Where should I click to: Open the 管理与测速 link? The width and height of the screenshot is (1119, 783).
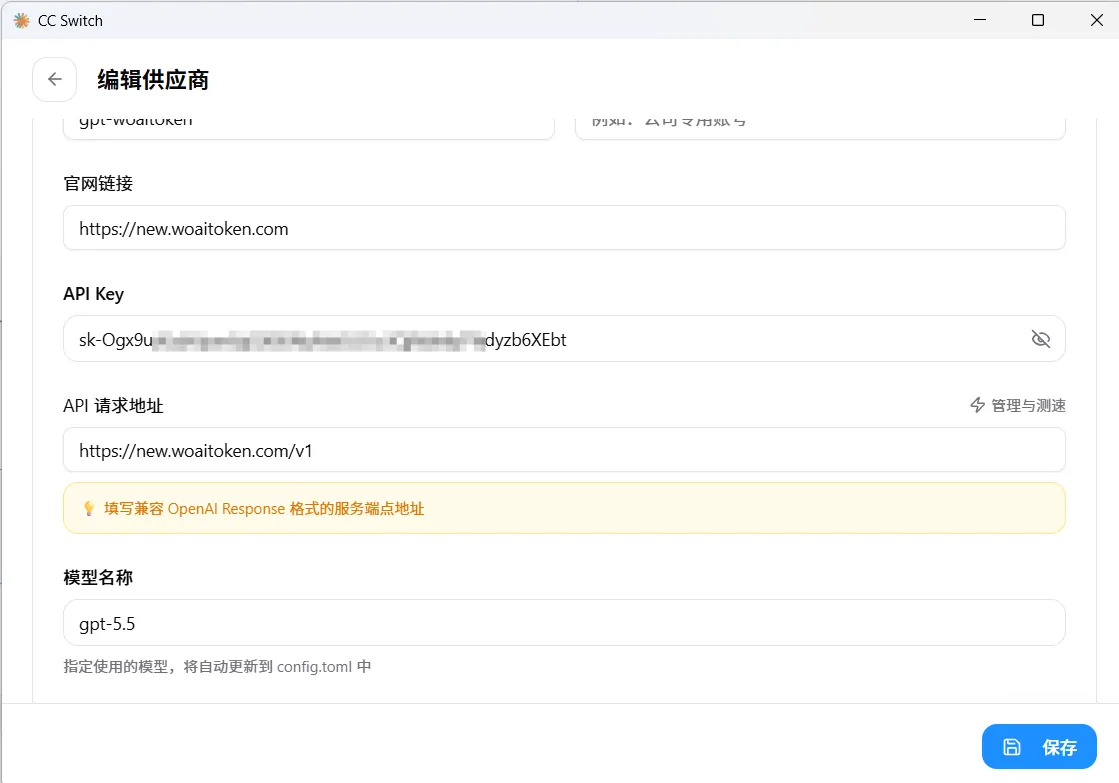pyautogui.click(x=1018, y=405)
